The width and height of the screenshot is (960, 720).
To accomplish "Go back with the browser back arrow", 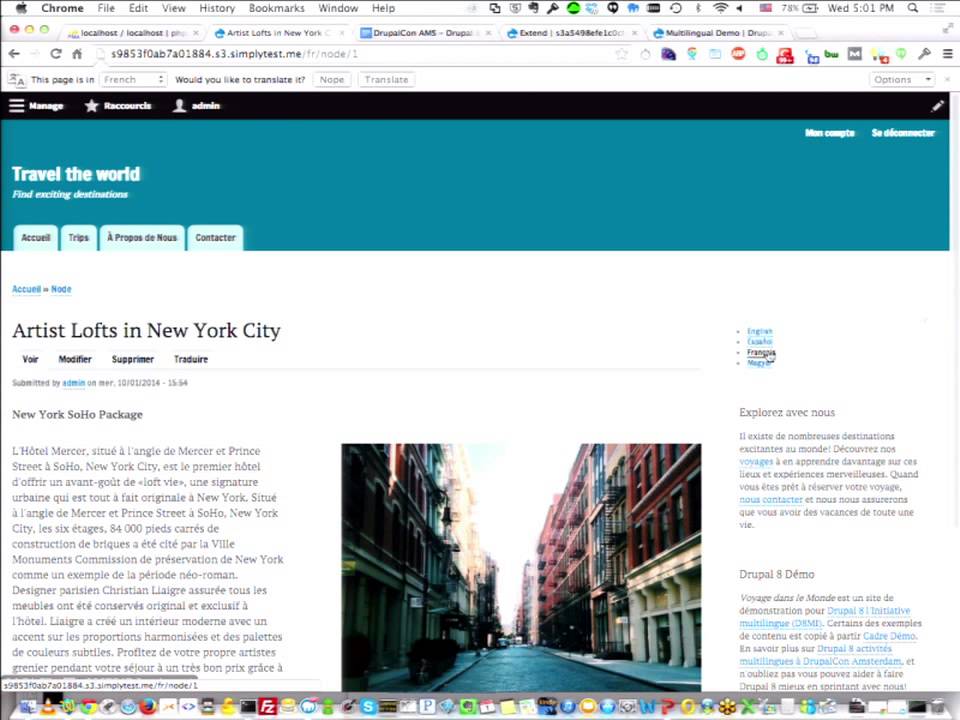I will point(14,54).
